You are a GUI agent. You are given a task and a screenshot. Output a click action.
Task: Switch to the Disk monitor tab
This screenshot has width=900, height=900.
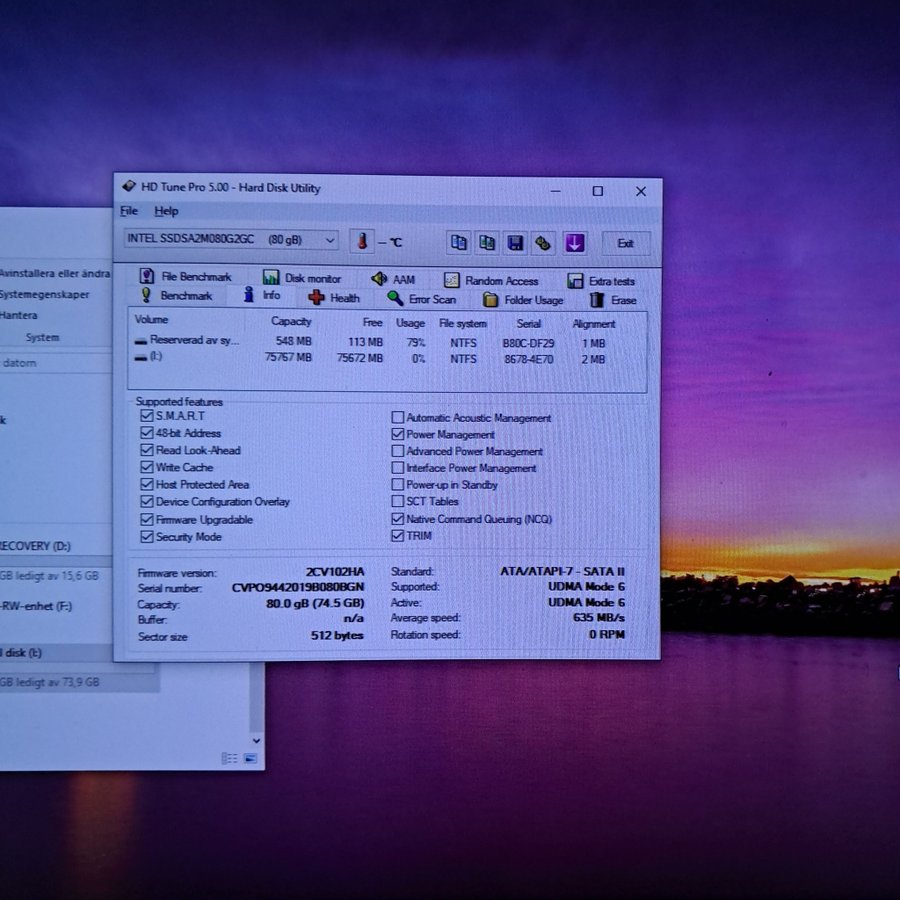pyautogui.click(x=302, y=278)
